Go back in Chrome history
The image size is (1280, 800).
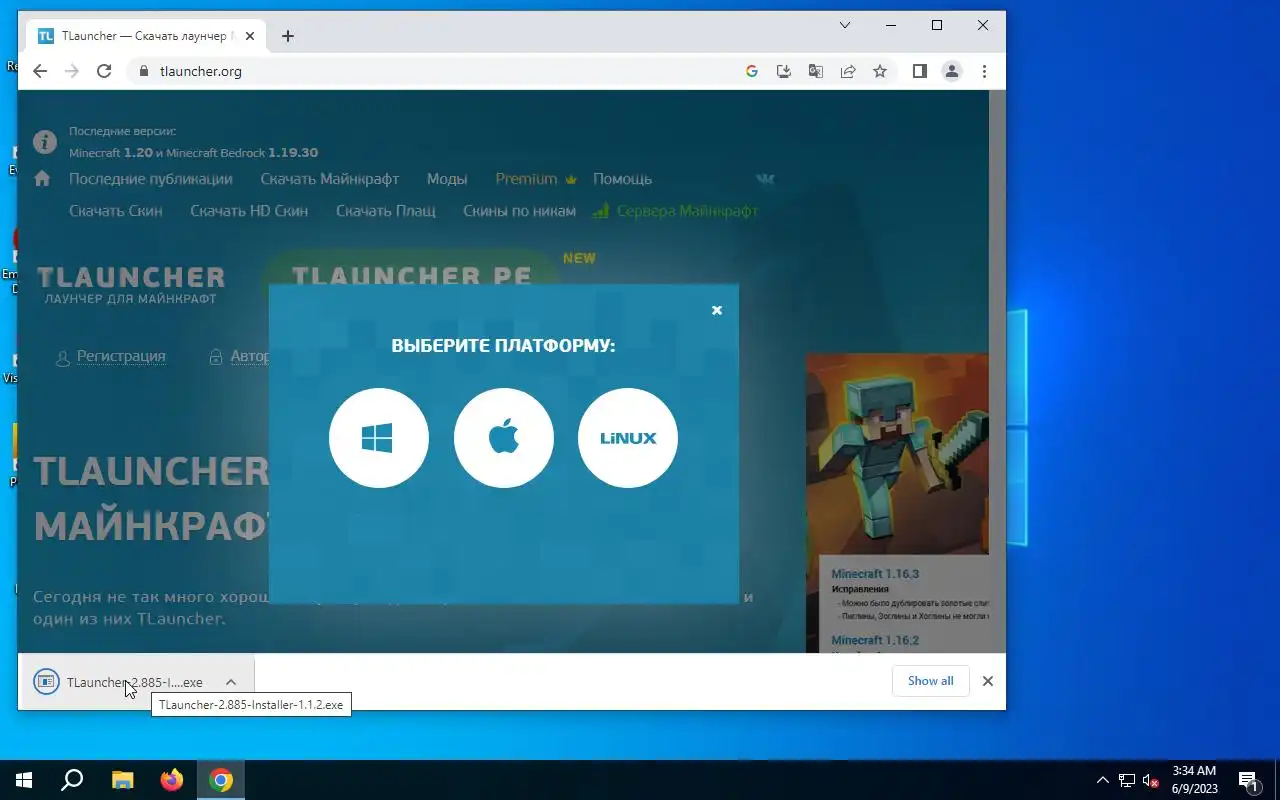pyautogui.click(x=40, y=71)
